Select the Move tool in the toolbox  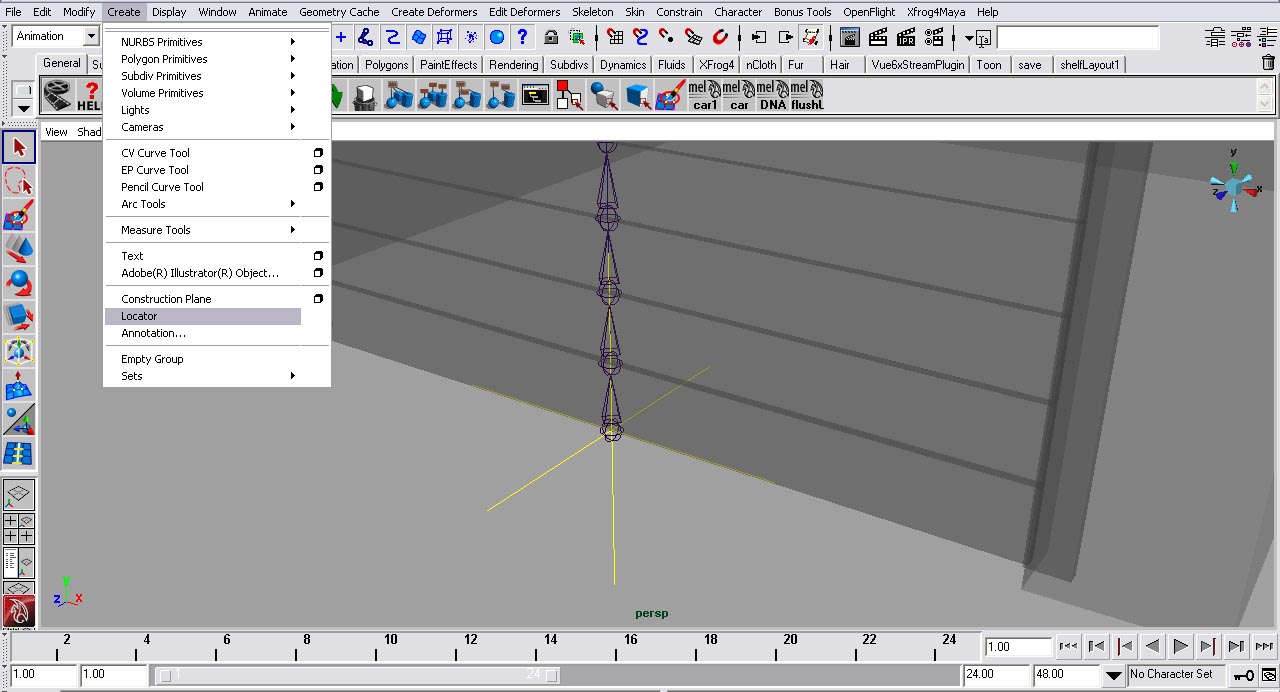(18, 248)
